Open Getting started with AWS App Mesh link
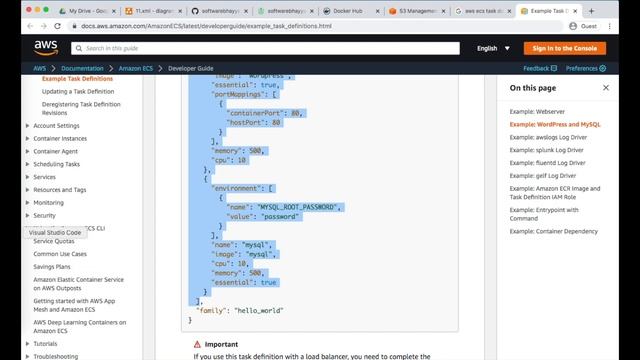 pos(74,305)
